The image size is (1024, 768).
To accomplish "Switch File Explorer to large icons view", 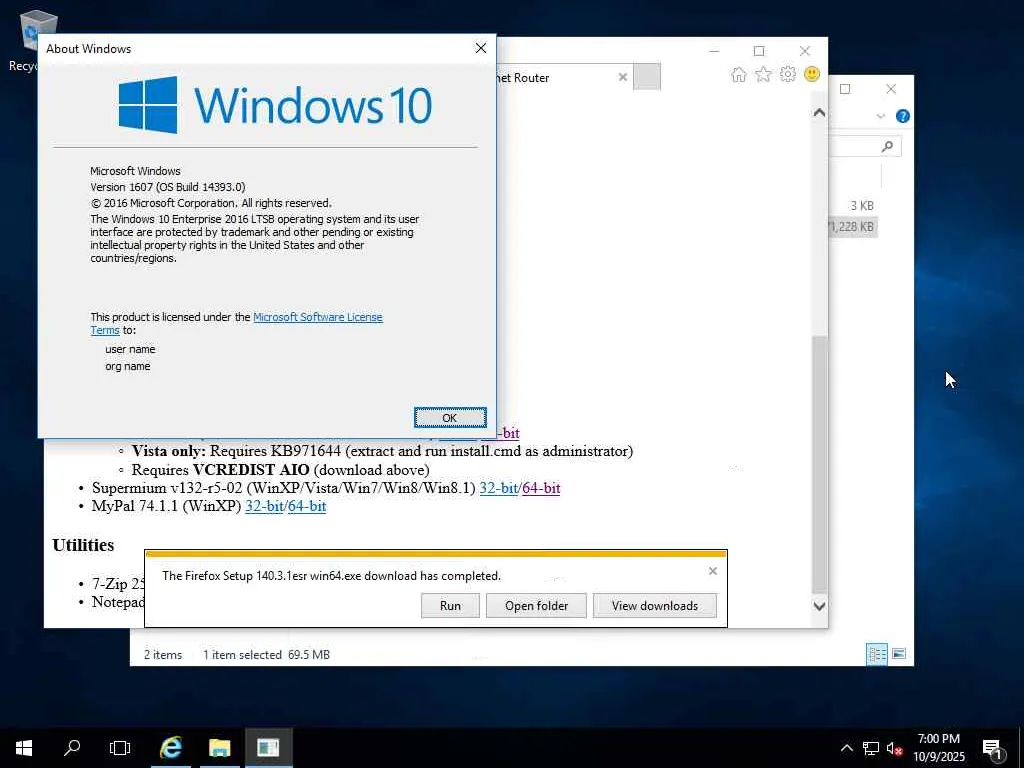I will tap(899, 654).
